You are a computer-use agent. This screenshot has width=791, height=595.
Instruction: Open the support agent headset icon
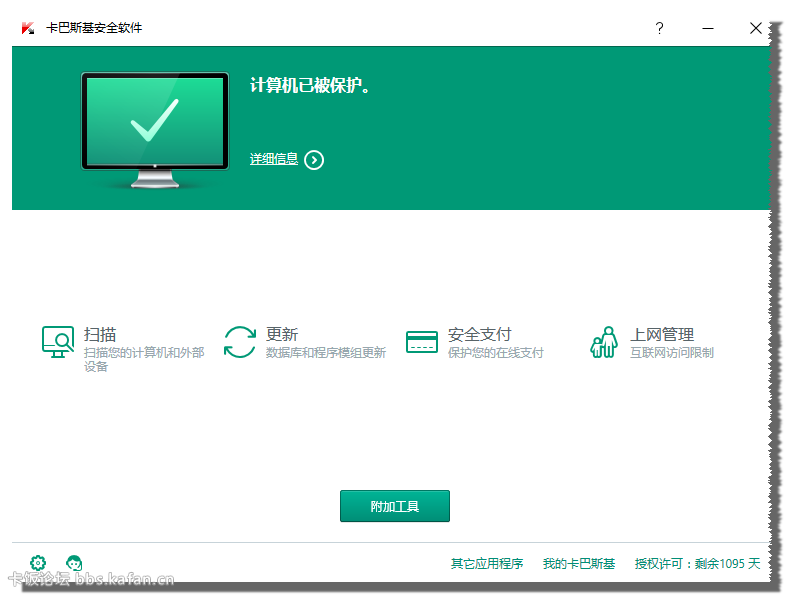74,562
